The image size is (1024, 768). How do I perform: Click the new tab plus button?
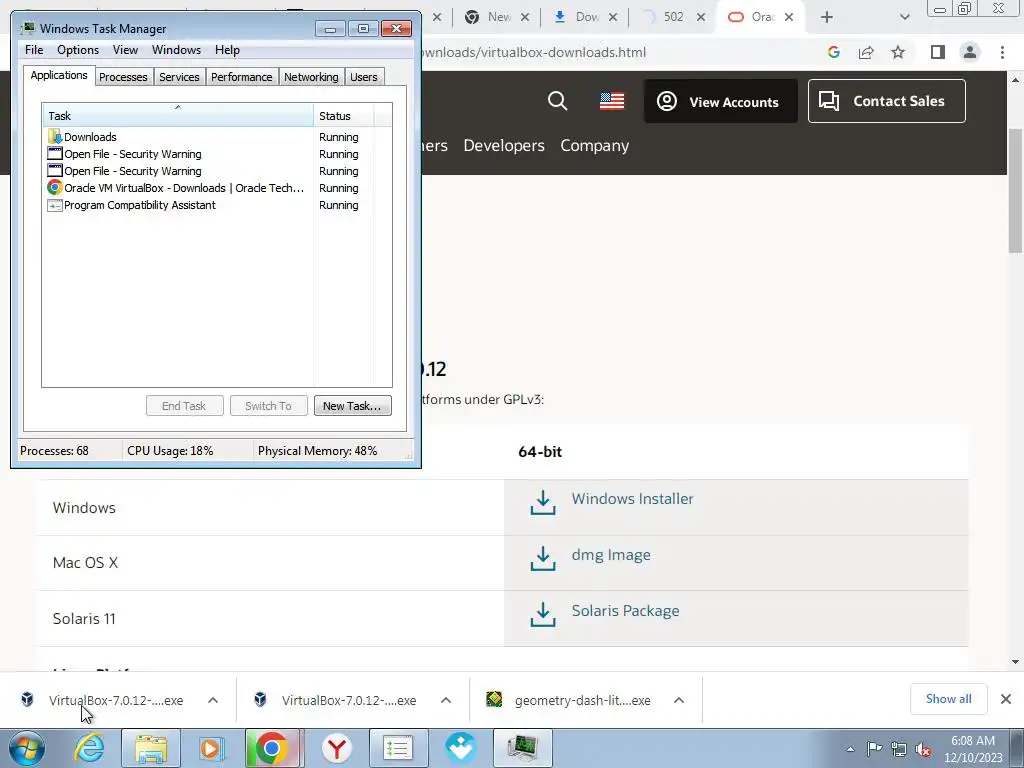pyautogui.click(x=827, y=17)
